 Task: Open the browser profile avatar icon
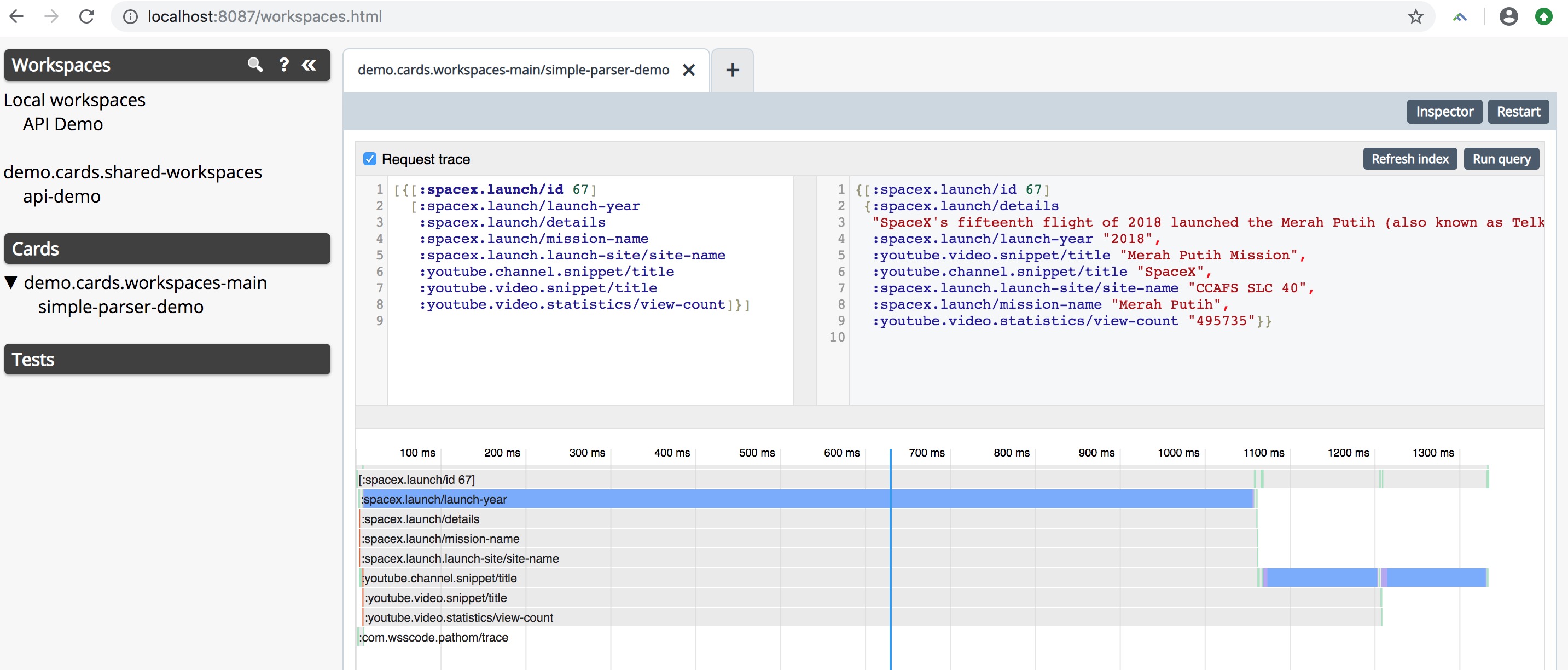click(x=1508, y=16)
